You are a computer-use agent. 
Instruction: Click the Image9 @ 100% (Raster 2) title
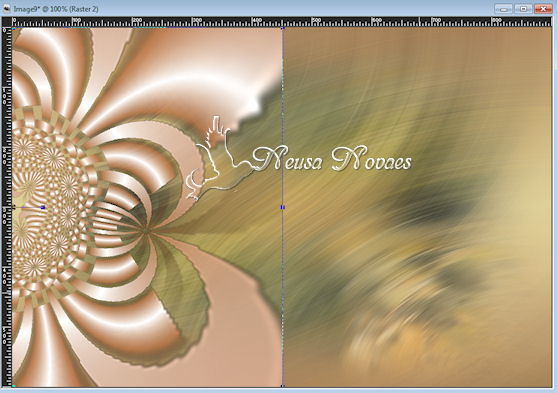(x=56, y=9)
